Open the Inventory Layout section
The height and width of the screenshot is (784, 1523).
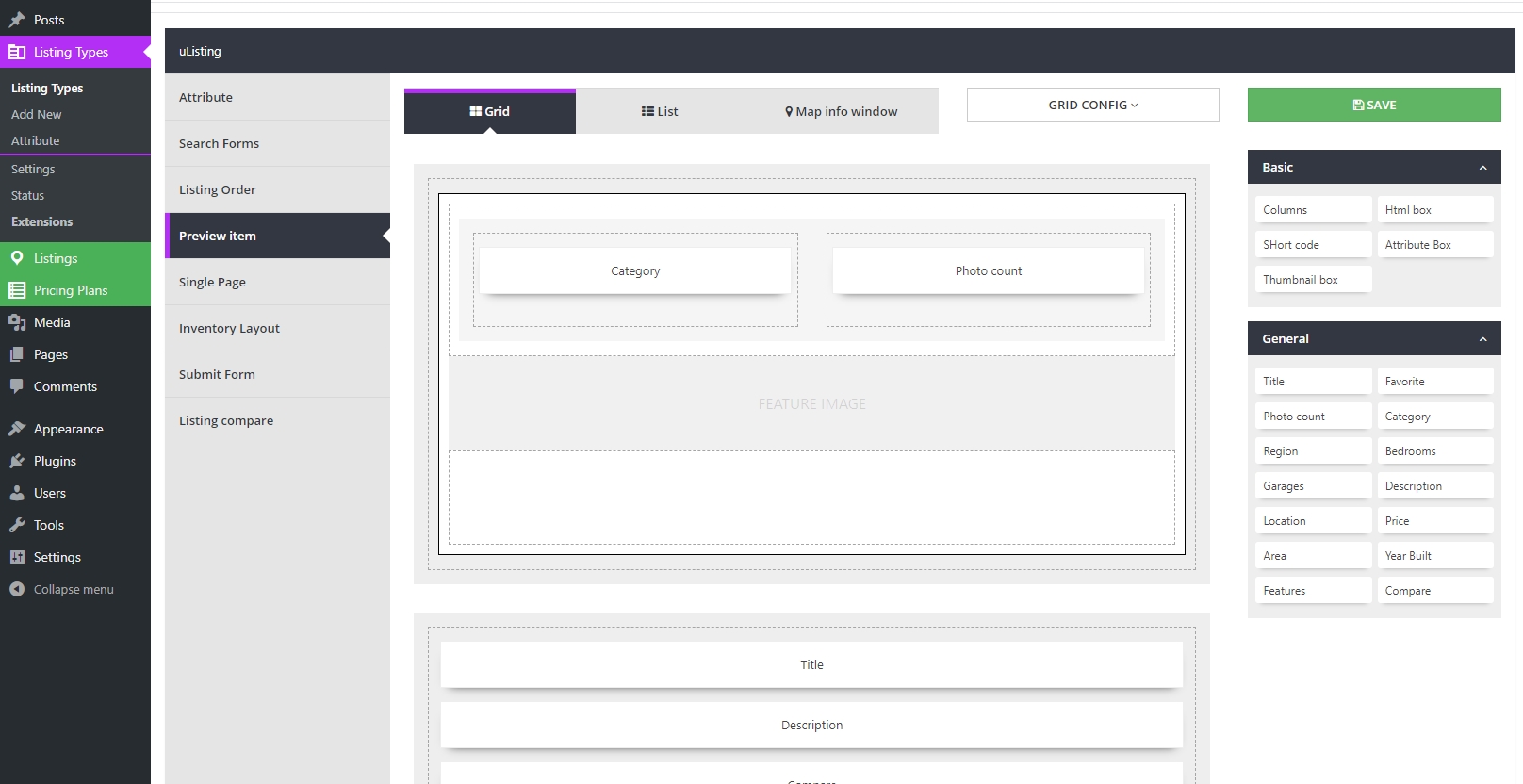pyautogui.click(x=277, y=328)
